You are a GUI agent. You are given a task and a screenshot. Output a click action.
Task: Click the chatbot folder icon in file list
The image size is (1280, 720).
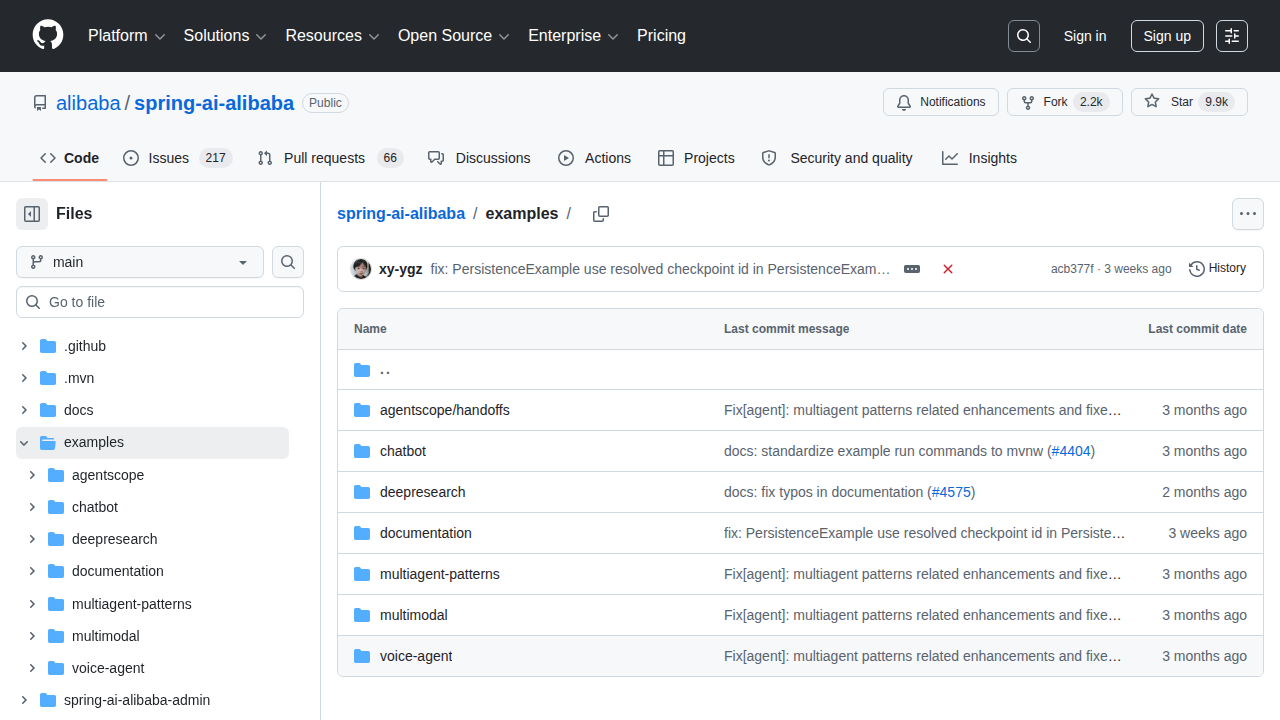362,451
